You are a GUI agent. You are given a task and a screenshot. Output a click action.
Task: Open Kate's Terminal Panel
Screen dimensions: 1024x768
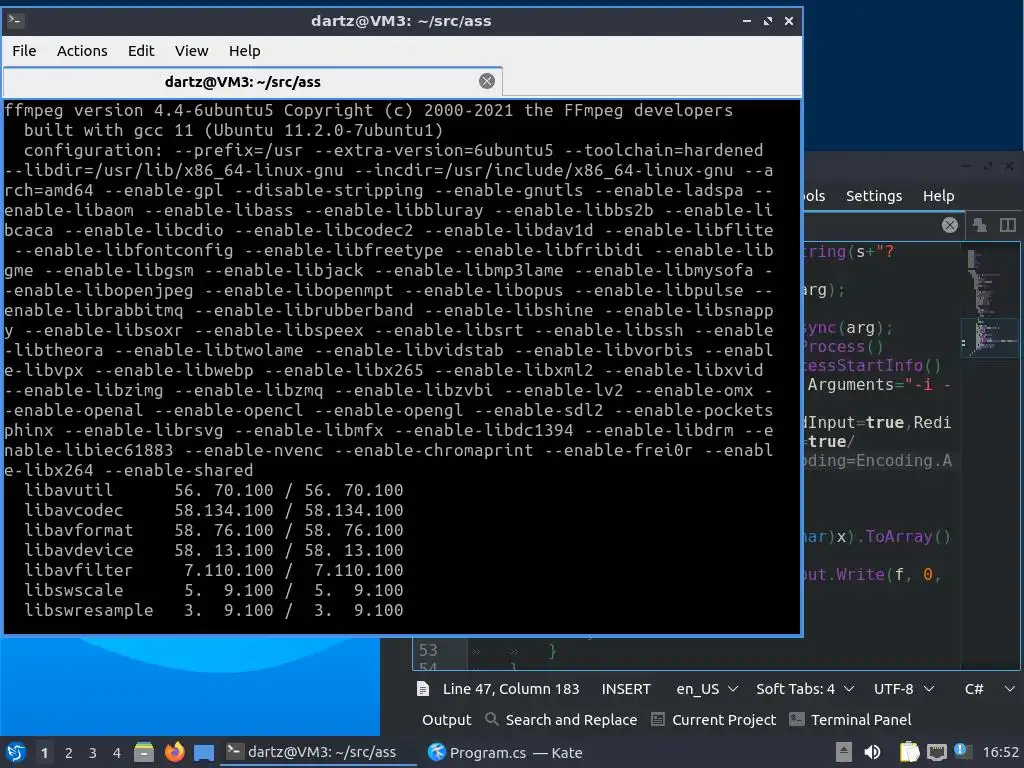[850, 720]
